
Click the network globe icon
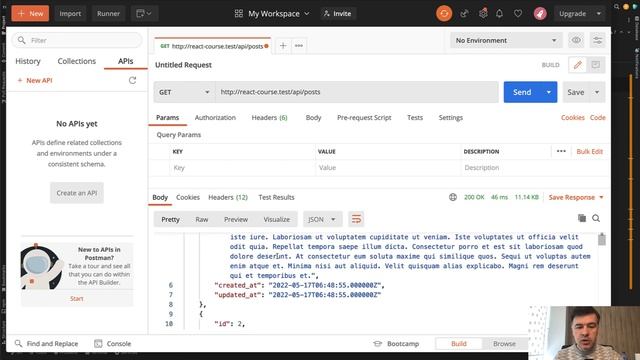click(x=453, y=197)
